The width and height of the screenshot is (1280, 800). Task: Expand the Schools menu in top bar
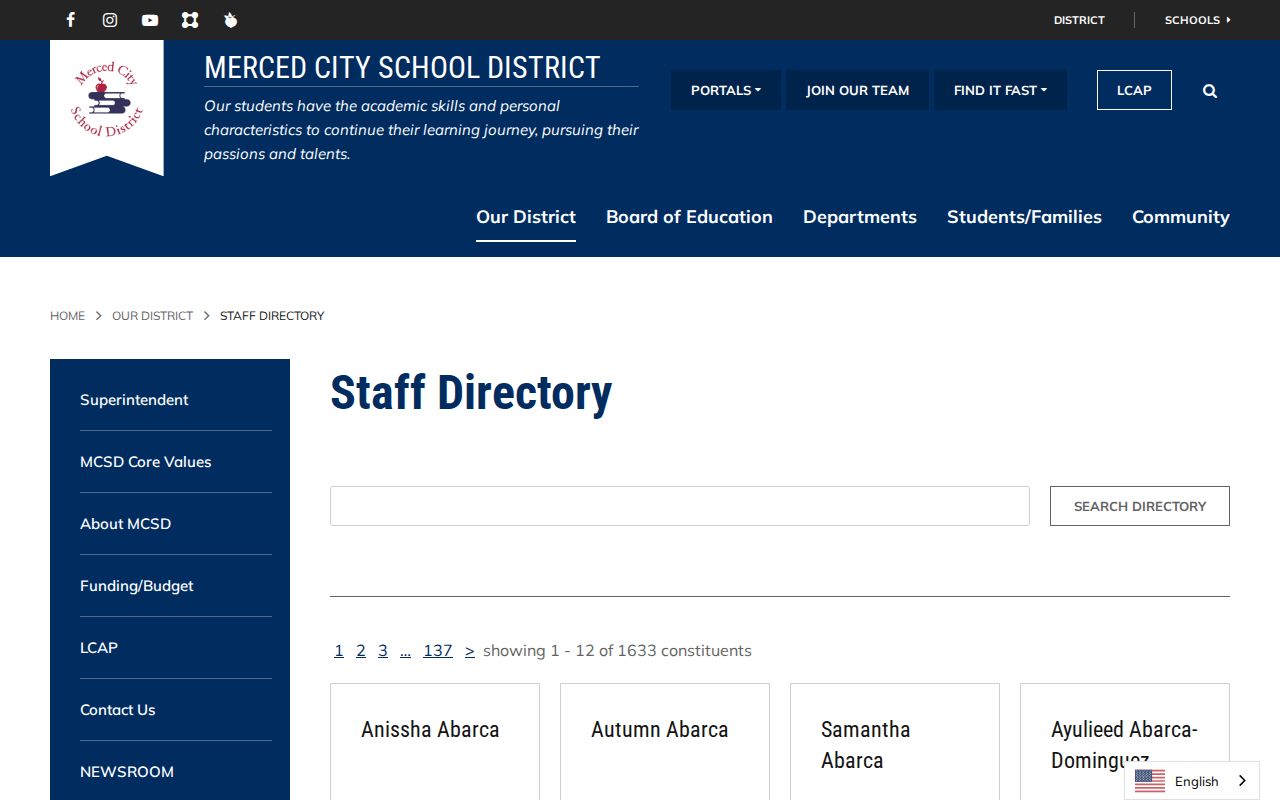tap(1197, 20)
